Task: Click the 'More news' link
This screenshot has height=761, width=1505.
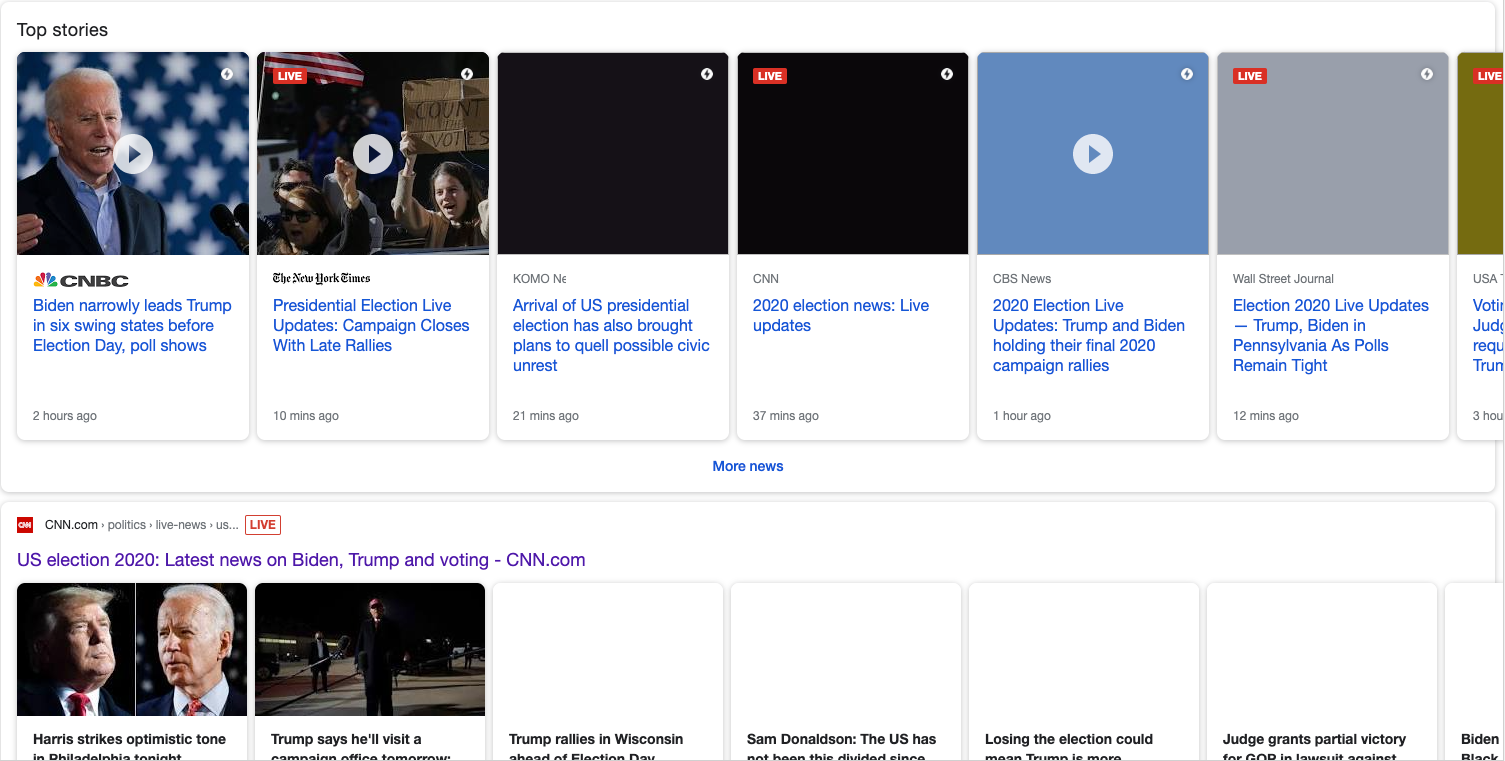Action: point(747,466)
